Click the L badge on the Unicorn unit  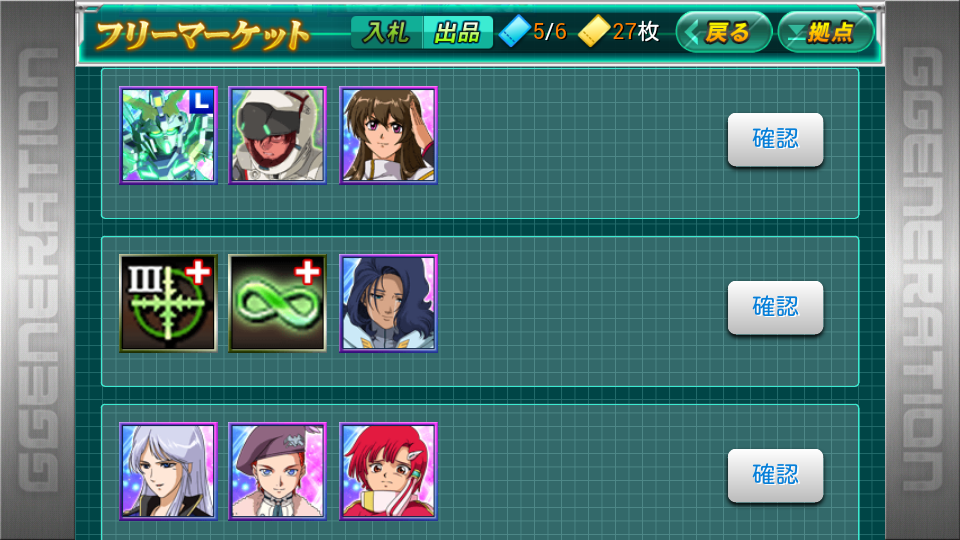point(201,102)
